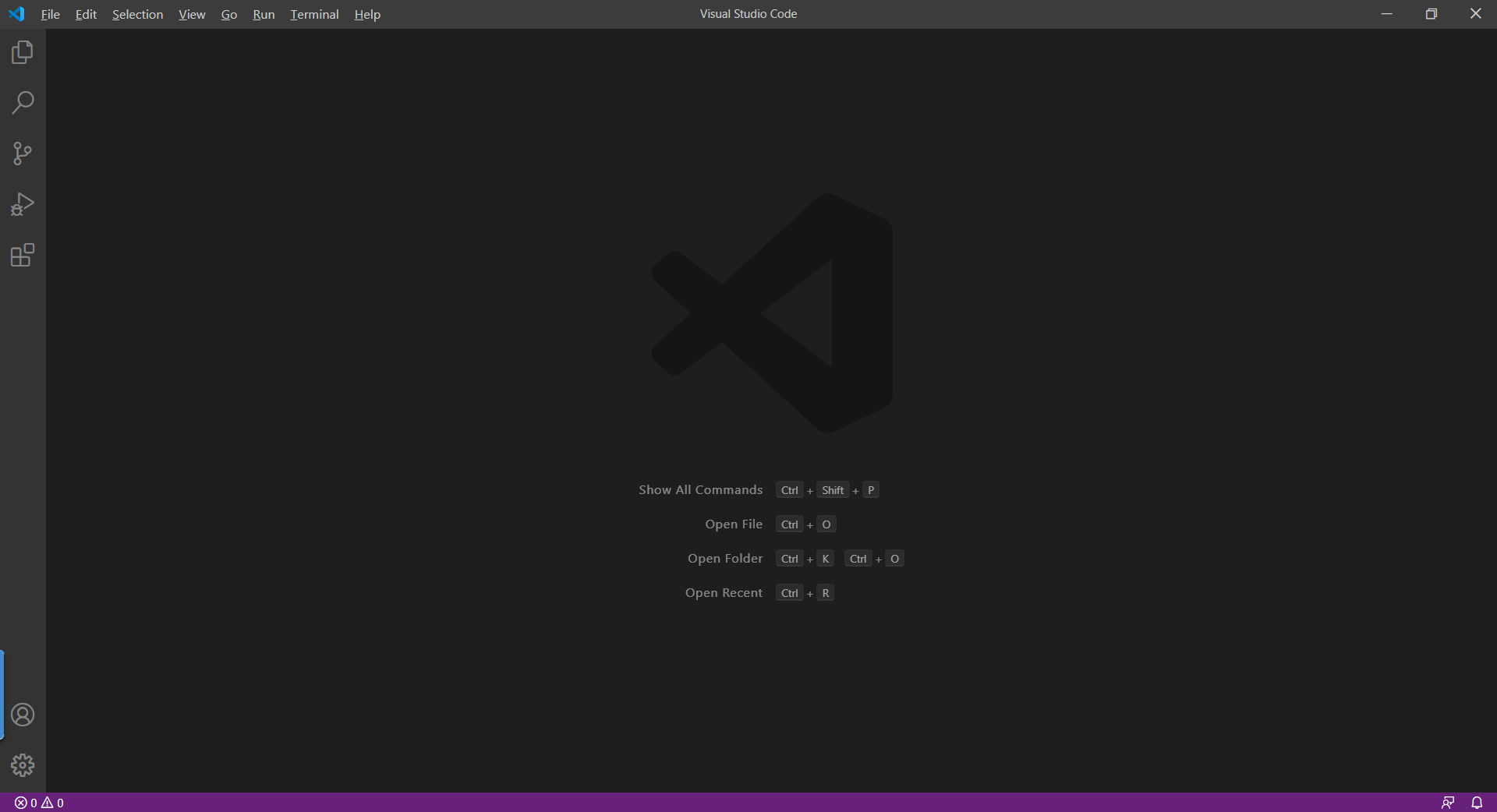1497x812 pixels.
Task: Open the Extensions view
Action: click(23, 255)
